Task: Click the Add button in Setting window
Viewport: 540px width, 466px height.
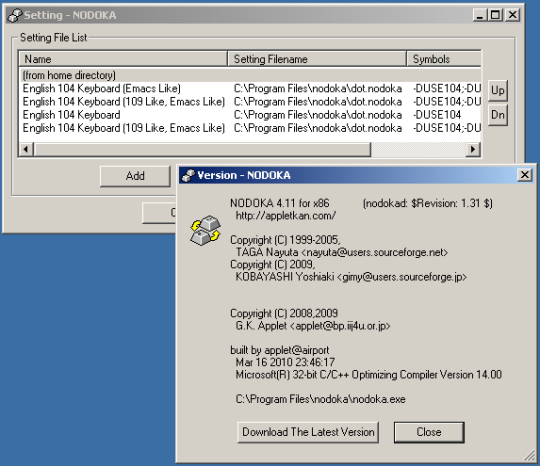Action: click(x=135, y=176)
